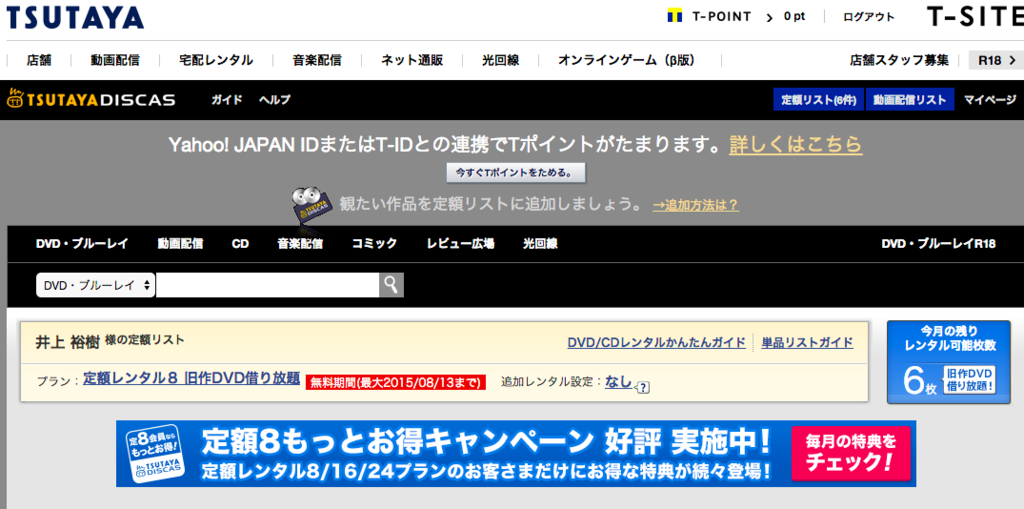
Task: Click the magnifying glass search button
Action: (x=391, y=285)
